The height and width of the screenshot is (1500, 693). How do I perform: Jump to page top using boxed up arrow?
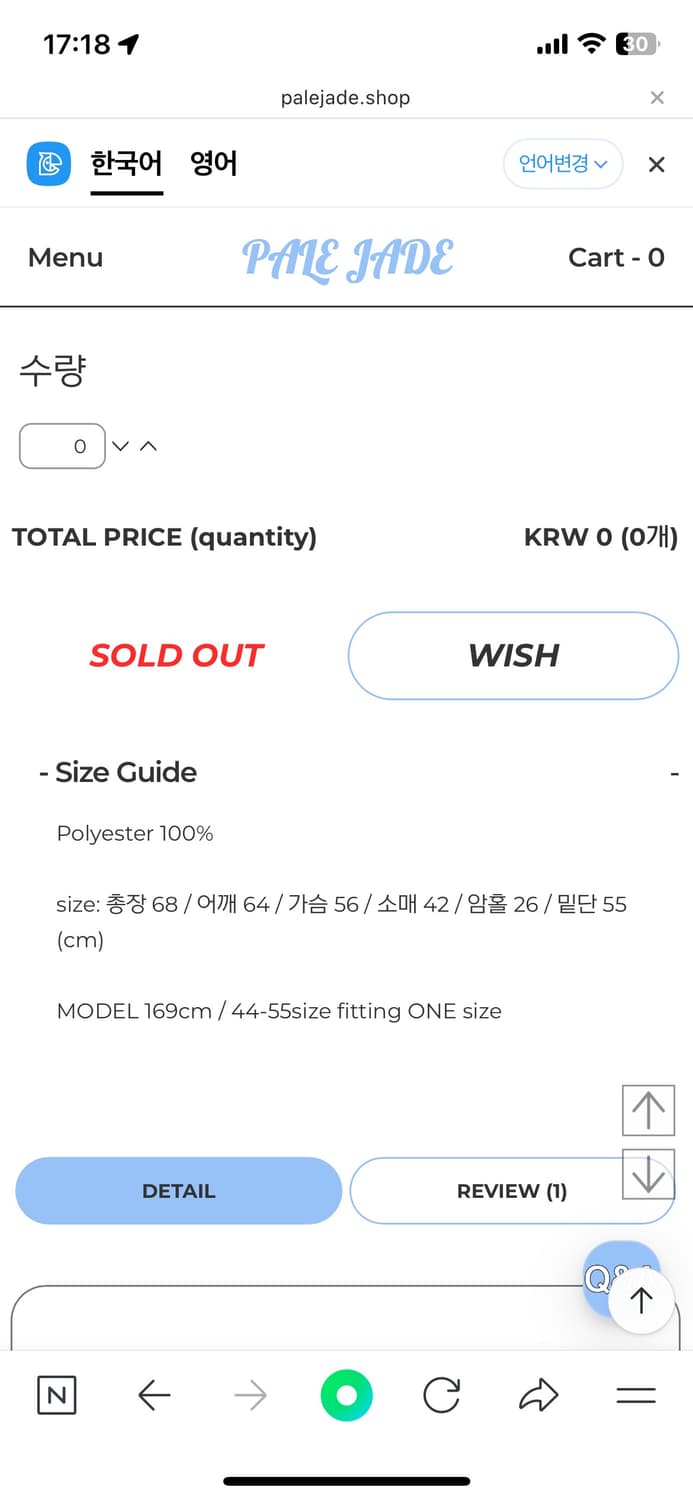[x=648, y=1110]
